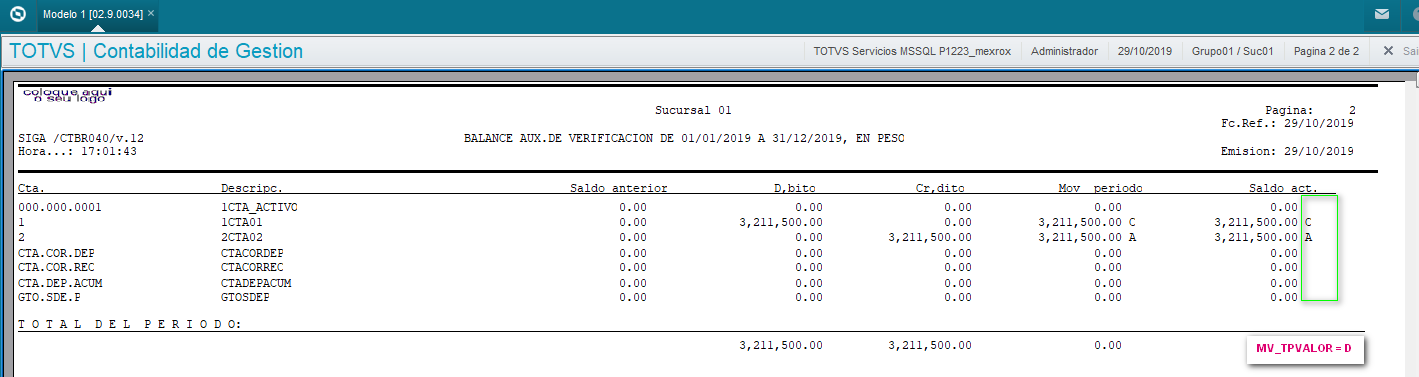Click TOTVS Servicios MSSQL P1223_mexrox environment label
This screenshot has width=1419, height=377.
[x=911, y=51]
